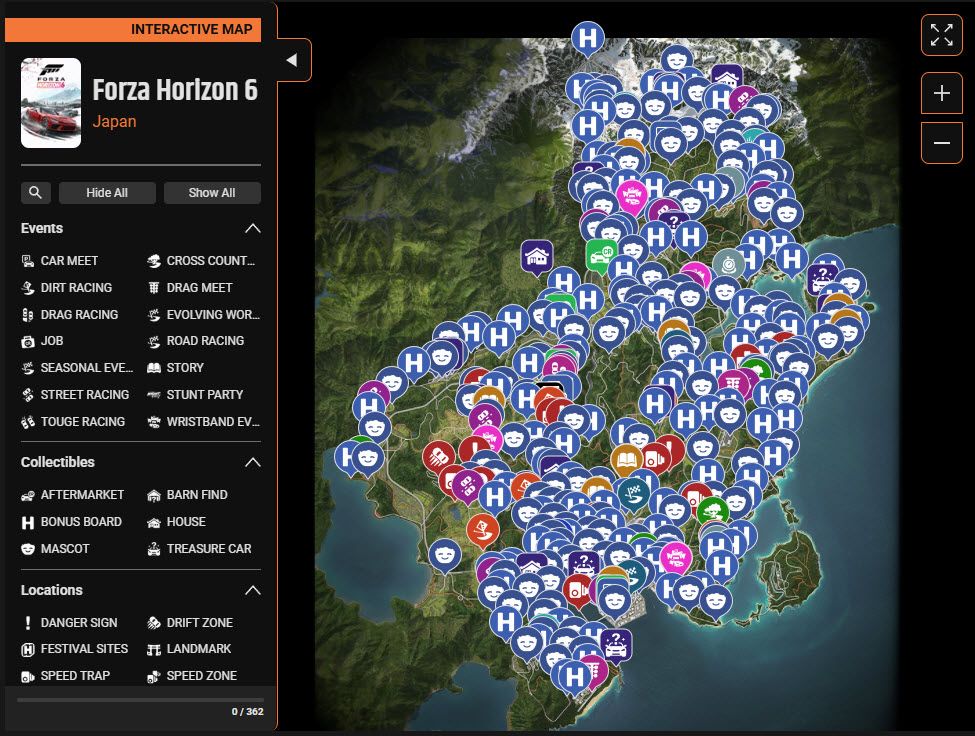975x736 pixels.
Task: Click the House filter icon in sidebar
Action: [154, 522]
